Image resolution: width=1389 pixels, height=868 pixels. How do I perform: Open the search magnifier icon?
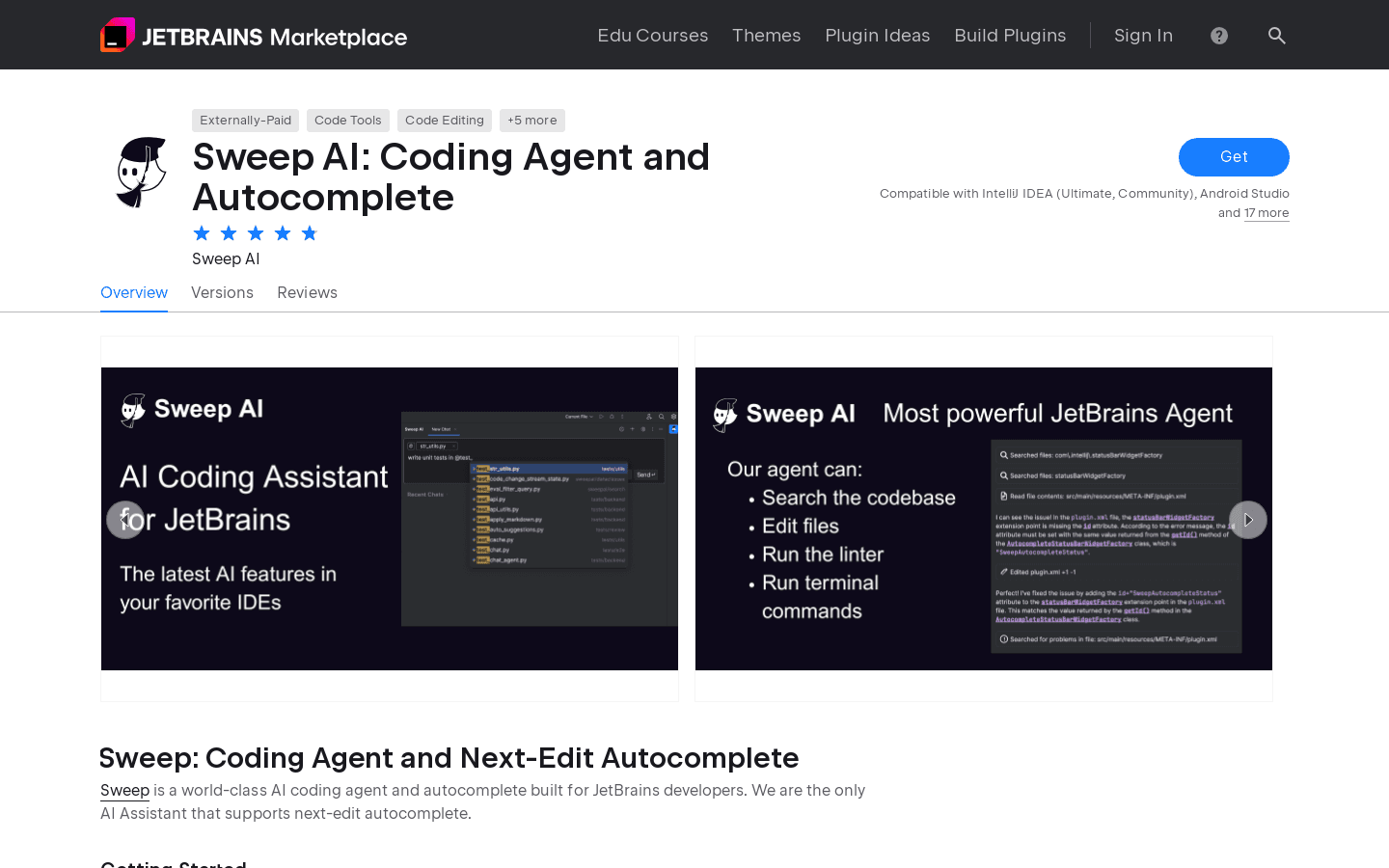click(x=1276, y=35)
